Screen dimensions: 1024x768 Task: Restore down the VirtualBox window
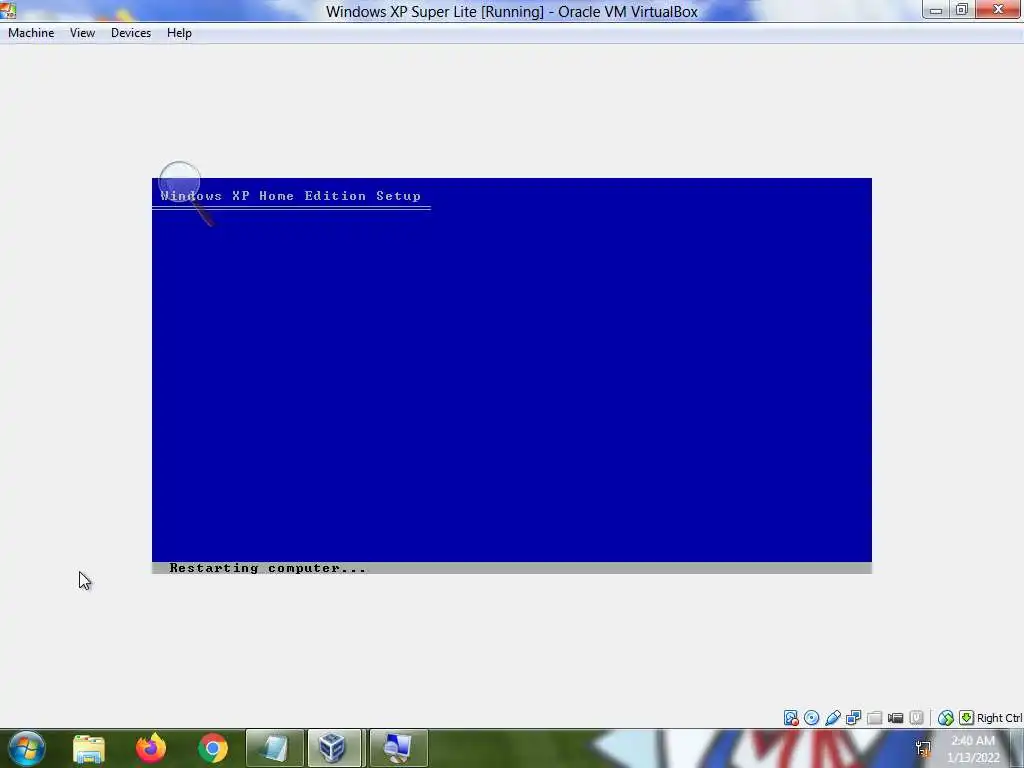(962, 10)
